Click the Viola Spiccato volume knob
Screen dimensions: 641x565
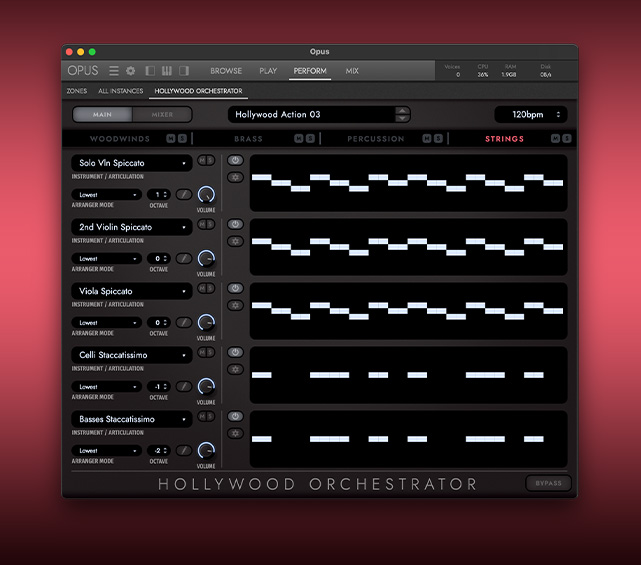coord(206,323)
